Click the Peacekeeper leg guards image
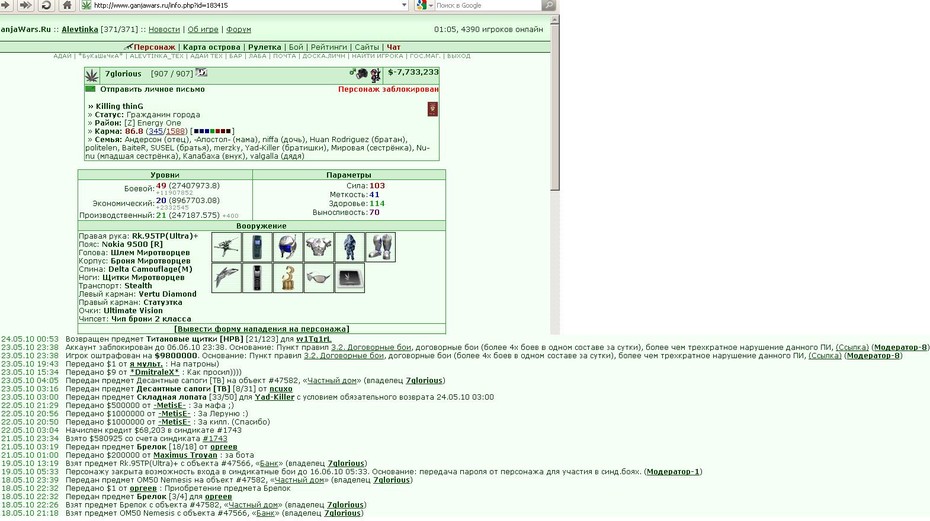930x521 pixels. coord(381,247)
